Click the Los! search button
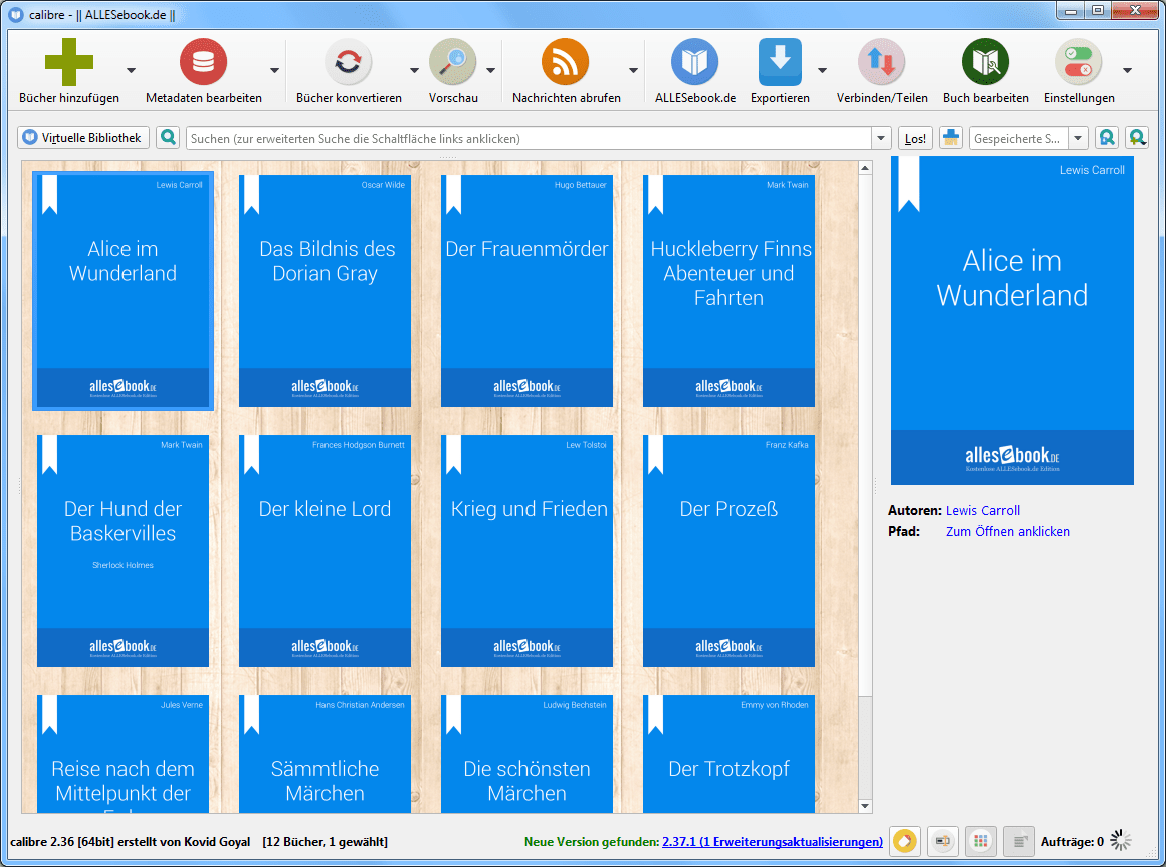Image resolution: width=1166 pixels, height=867 pixels. tap(915, 138)
